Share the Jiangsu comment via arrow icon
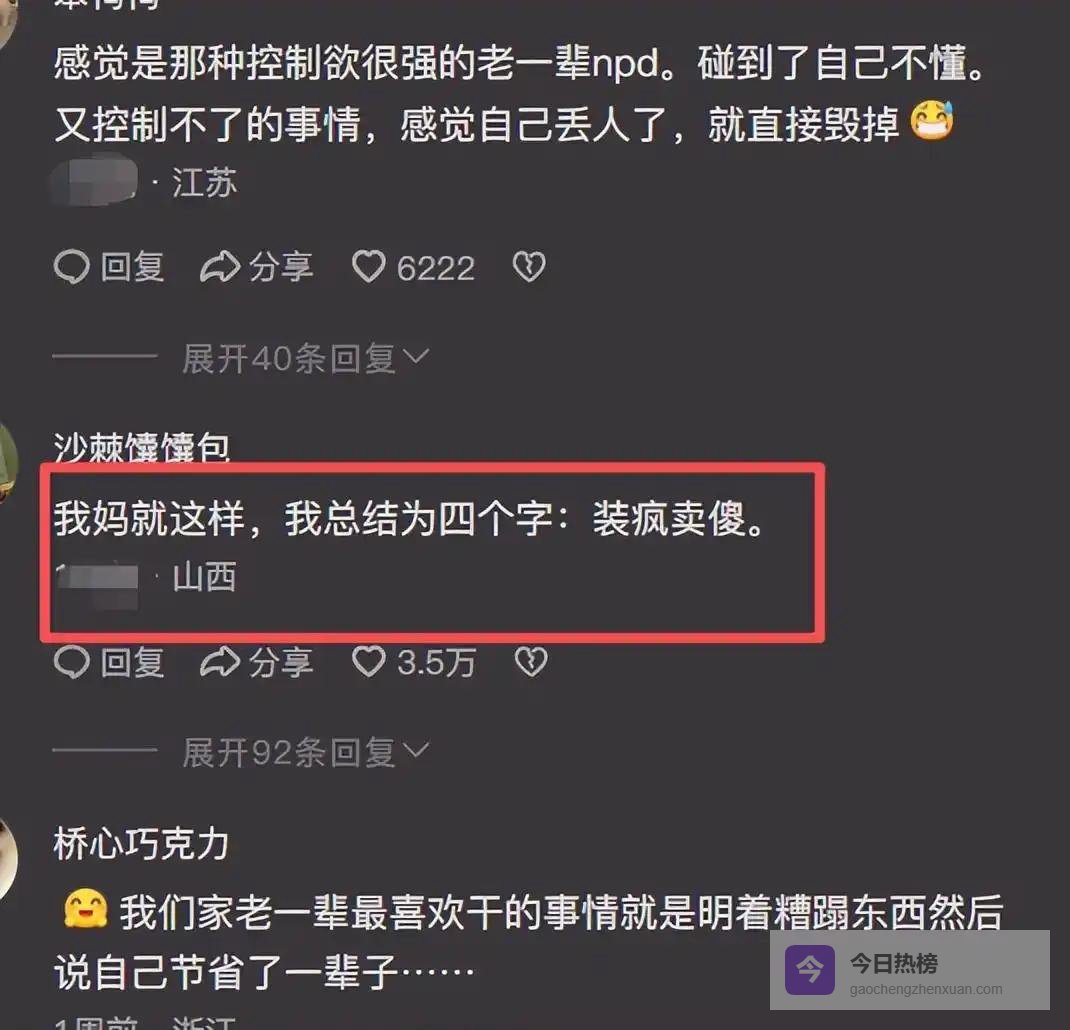This screenshot has width=1070, height=1030. 220,266
